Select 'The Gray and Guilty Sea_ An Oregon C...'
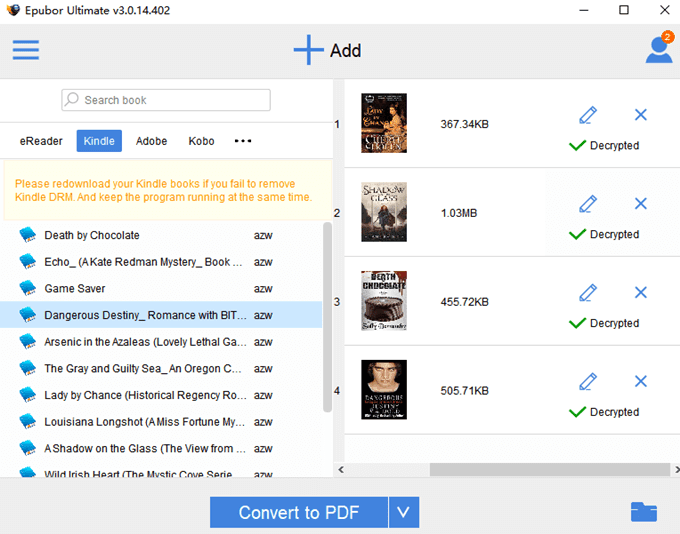Viewport: 680px width, 534px height. click(x=161, y=368)
